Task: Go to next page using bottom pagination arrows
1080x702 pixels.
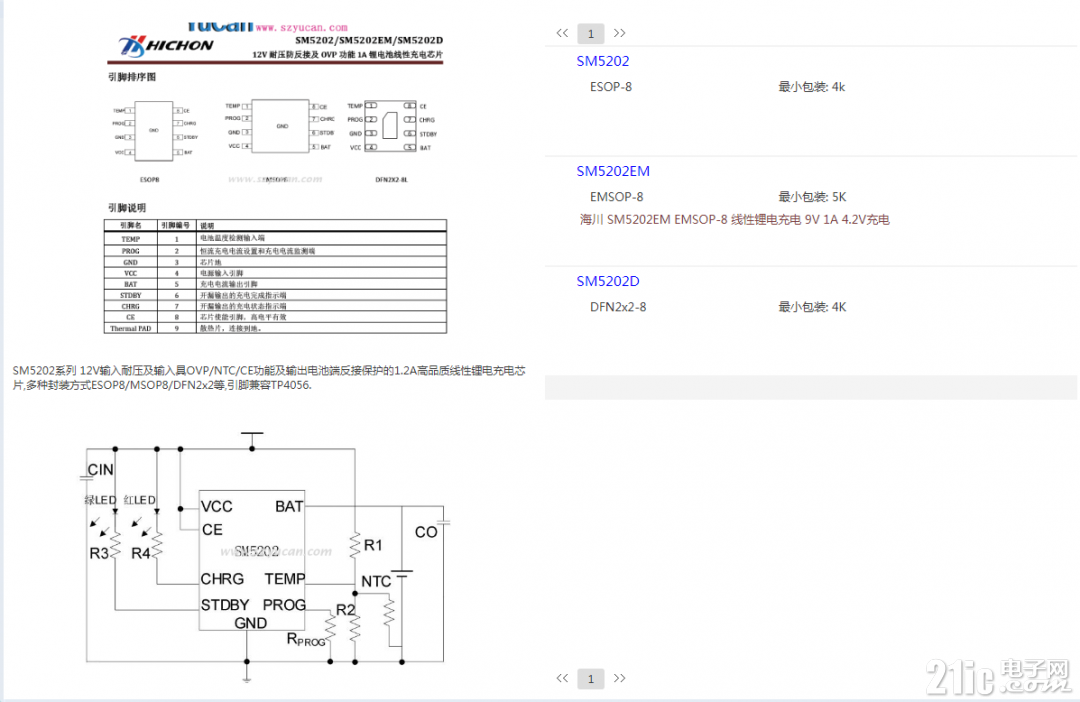Action: [619, 678]
